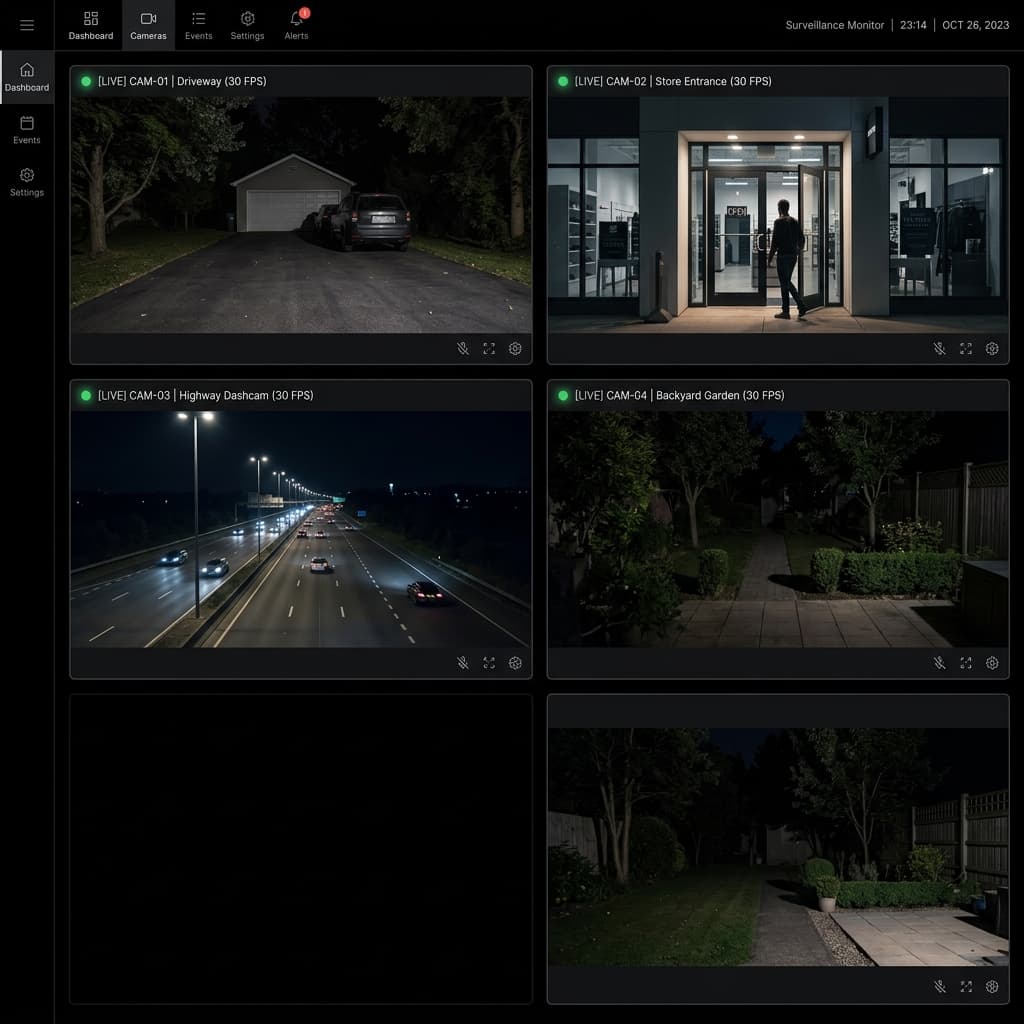Expand unlabeled bottom garden feed to fullscreen
This screenshot has height=1024, width=1024.
tap(966, 986)
